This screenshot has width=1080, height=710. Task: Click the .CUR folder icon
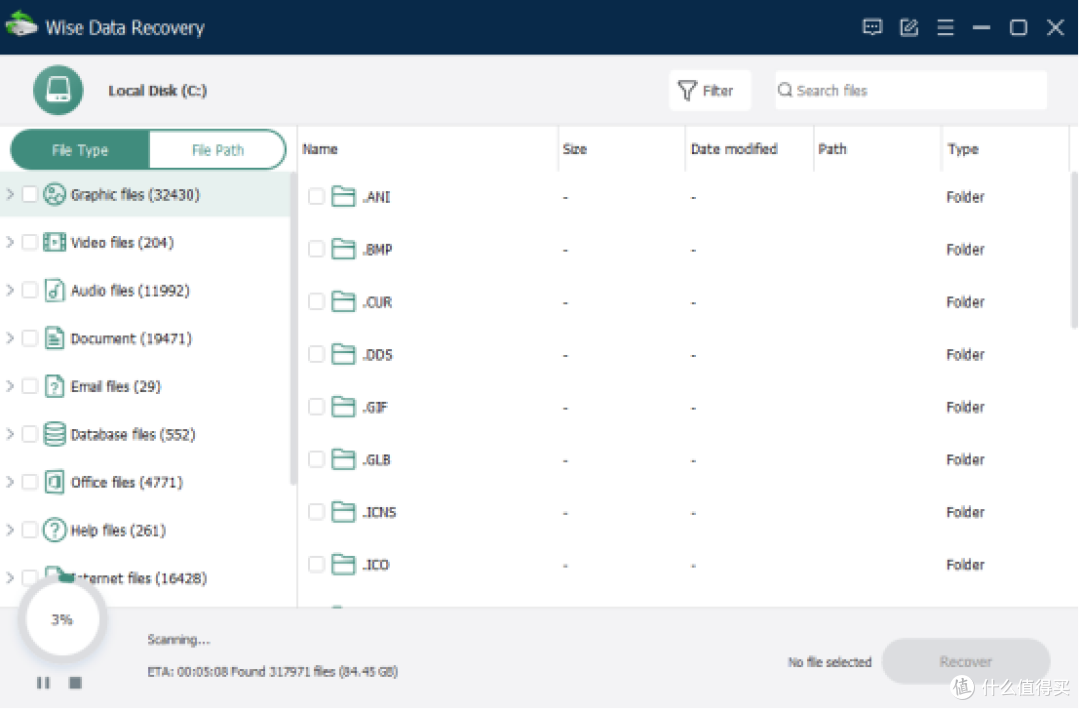tap(343, 302)
